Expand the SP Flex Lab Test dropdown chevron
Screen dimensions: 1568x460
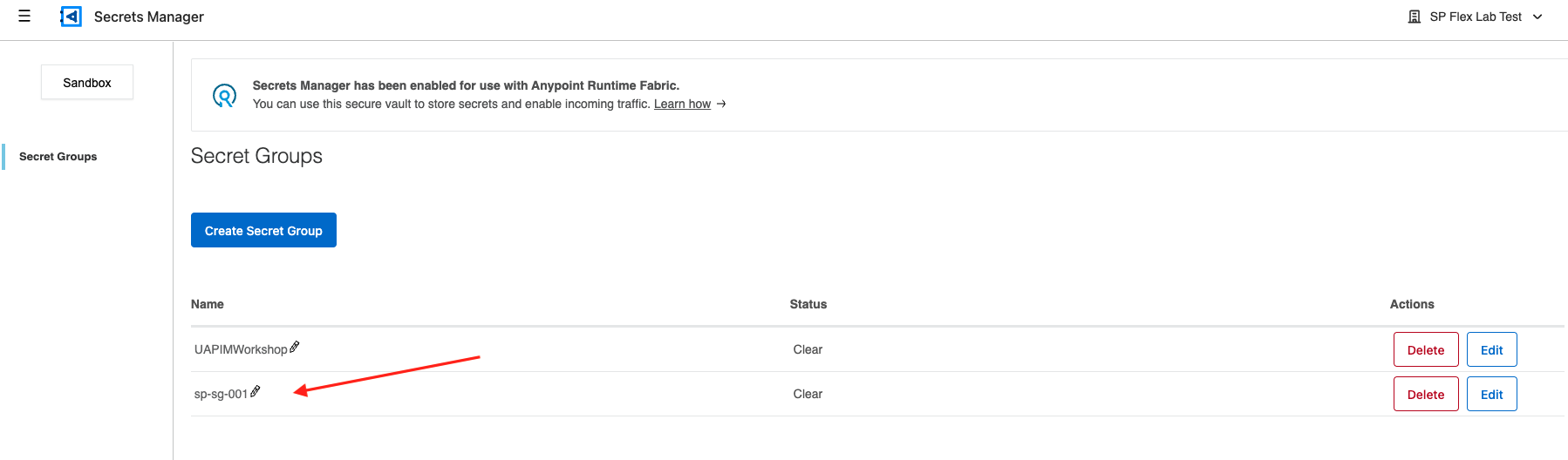(1537, 17)
